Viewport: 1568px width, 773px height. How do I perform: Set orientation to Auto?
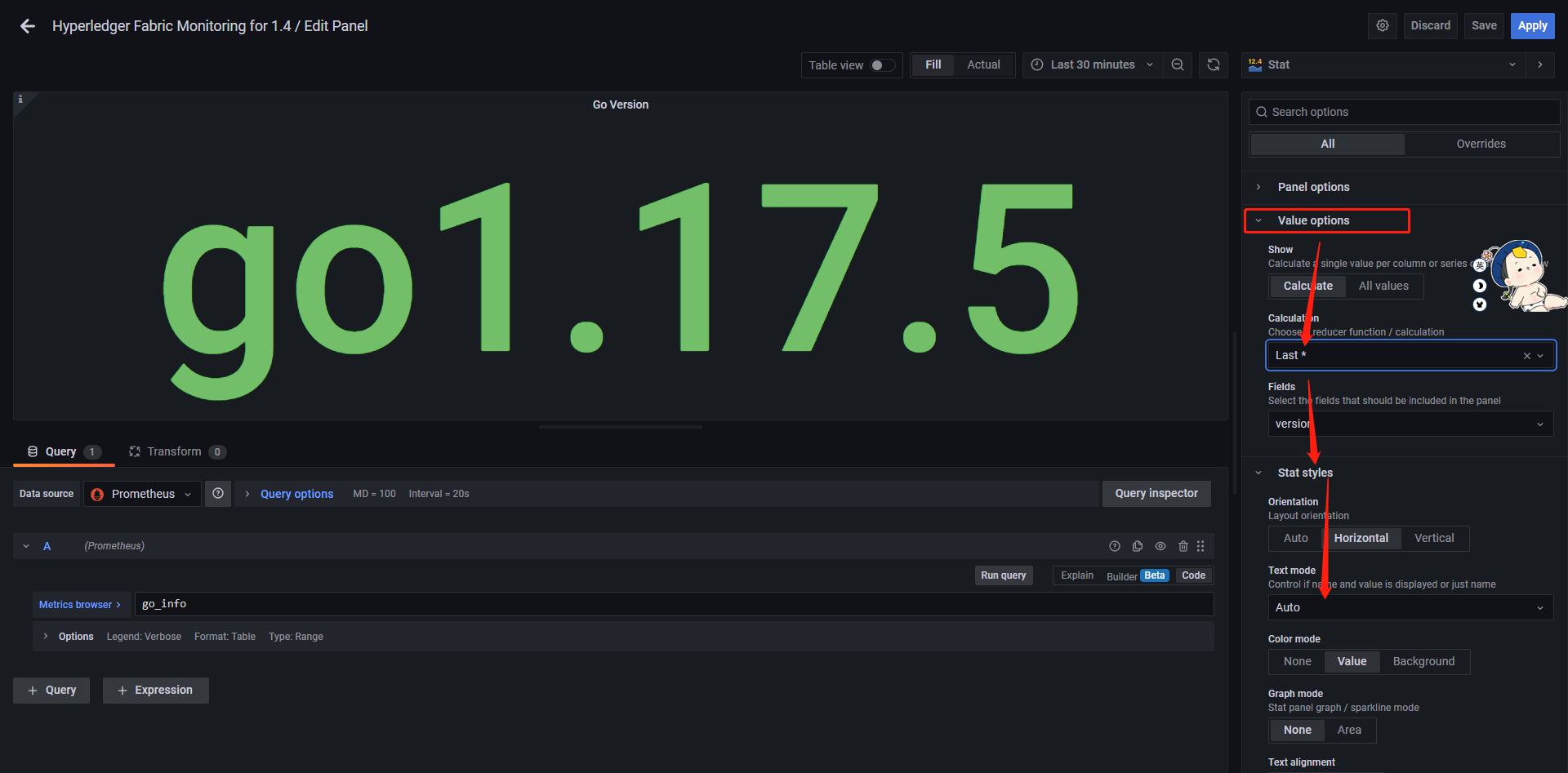pos(1295,539)
